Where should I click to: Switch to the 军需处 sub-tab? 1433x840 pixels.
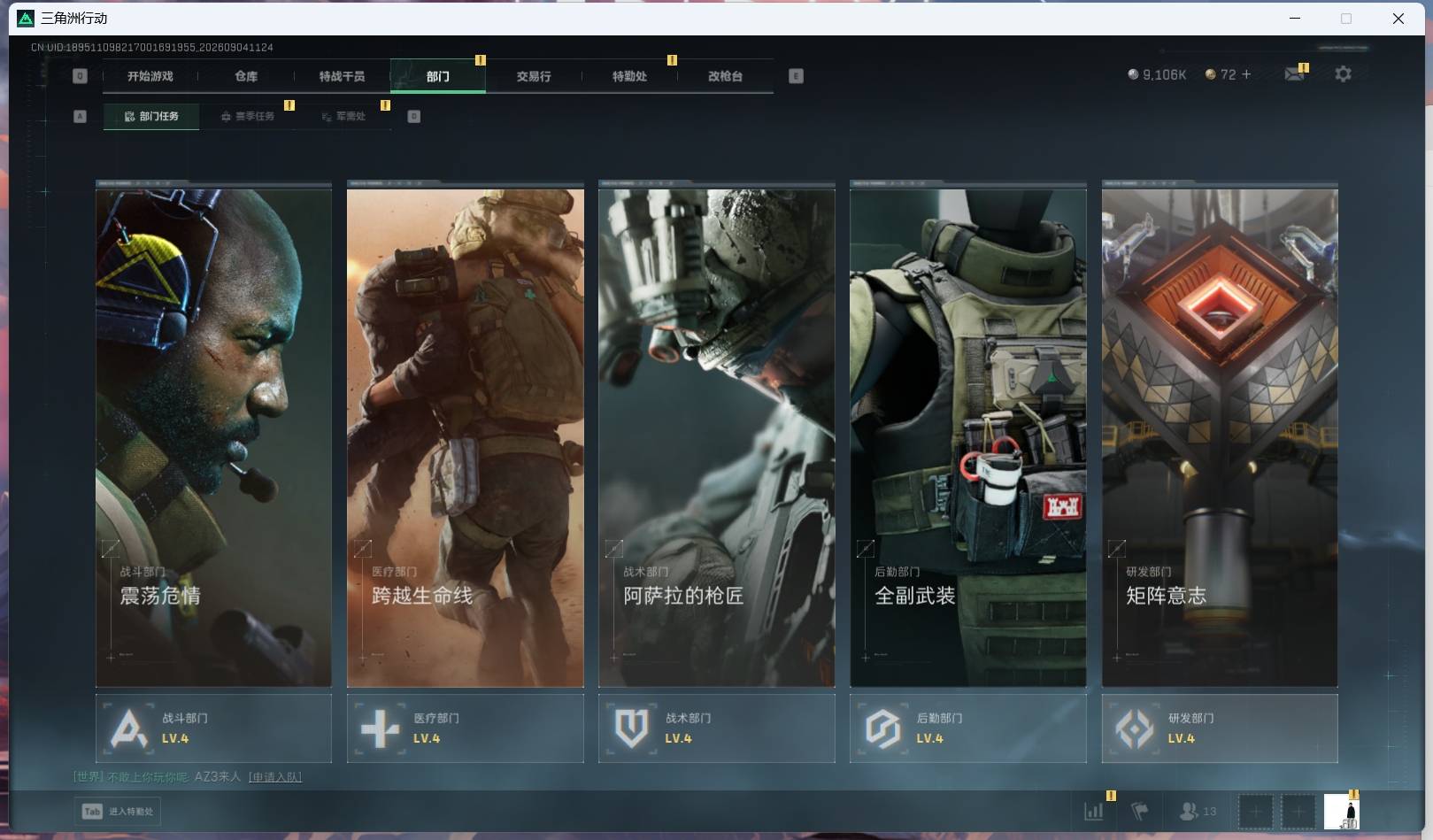pos(343,116)
